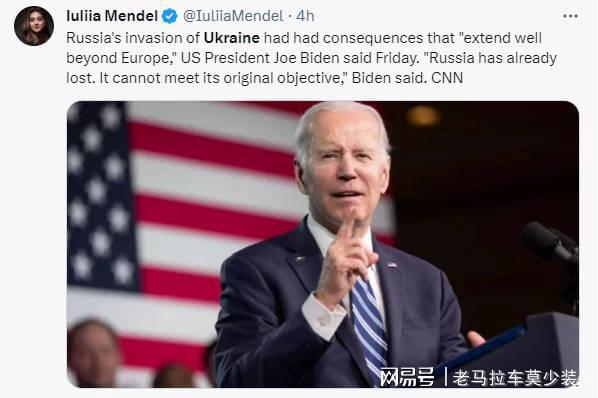Open the three-dot more options menu

570,16
